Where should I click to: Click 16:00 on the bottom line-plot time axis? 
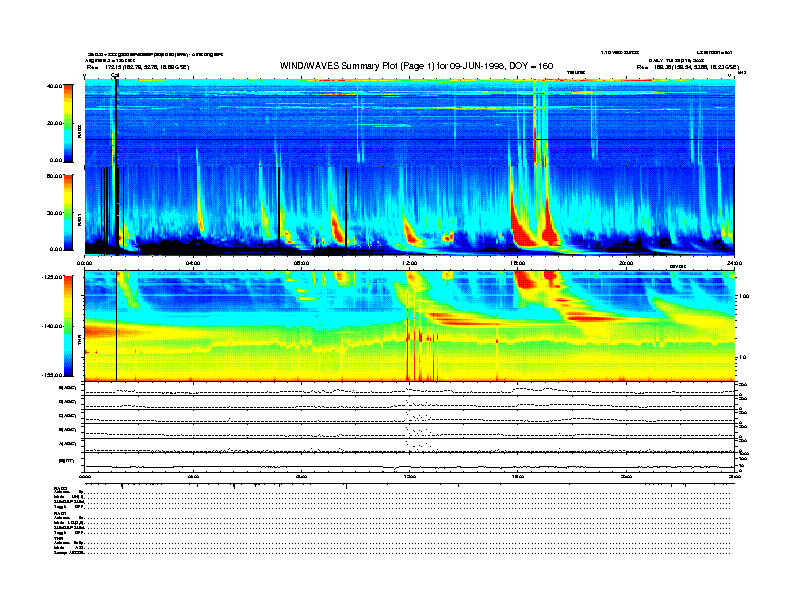coord(518,477)
